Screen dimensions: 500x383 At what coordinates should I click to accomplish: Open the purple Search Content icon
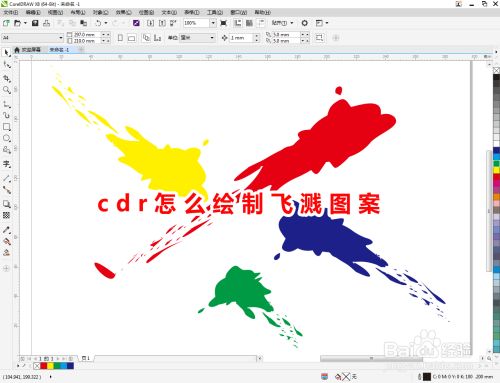point(136,23)
